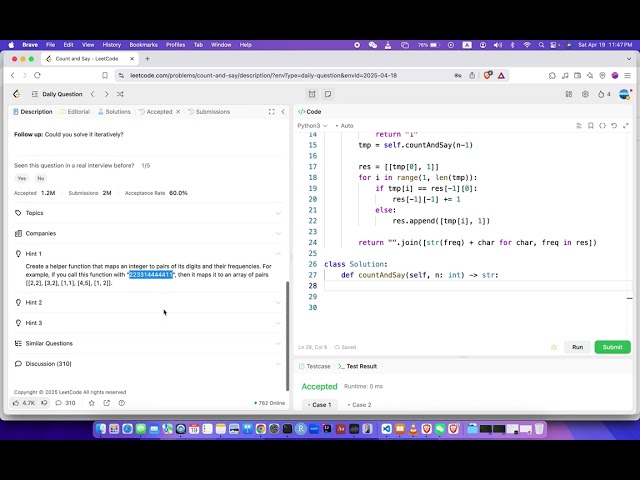The image size is (640, 480).
Task: Click the description panel scrollbar
Action: 287,336
